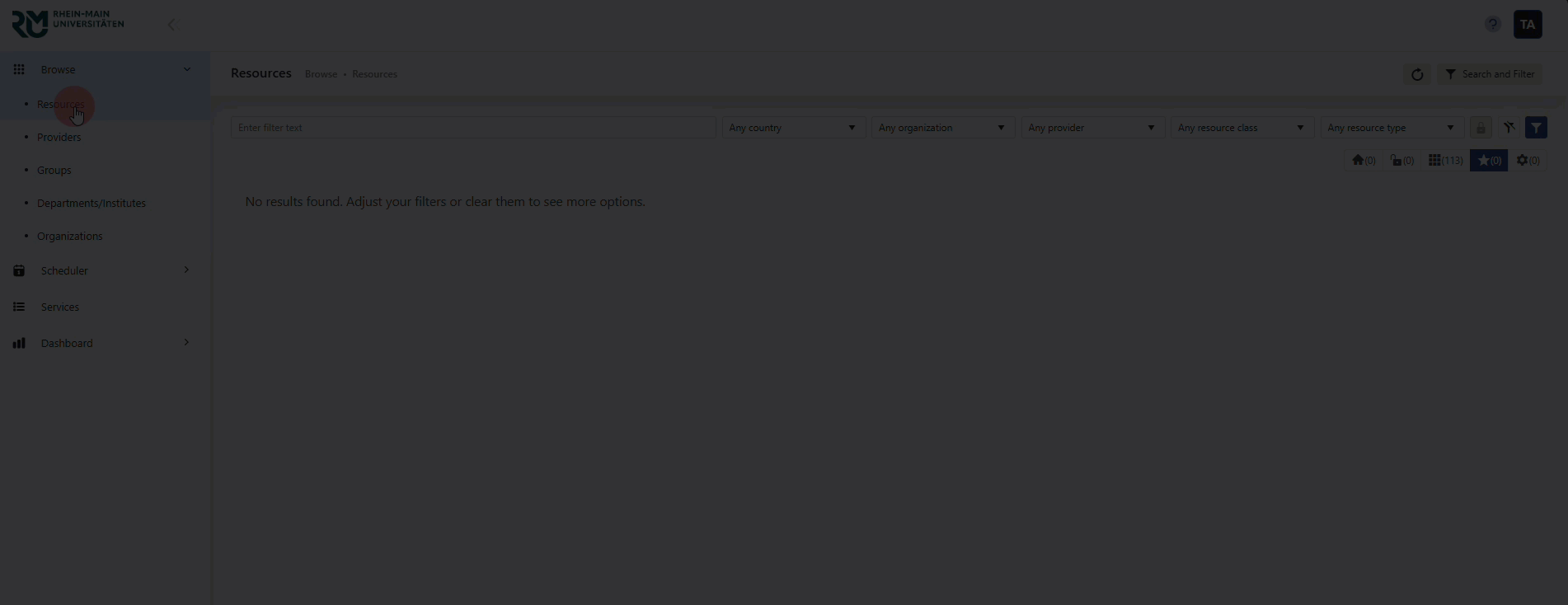
Task: Click the Resources breadcrumb link
Action: point(374,74)
